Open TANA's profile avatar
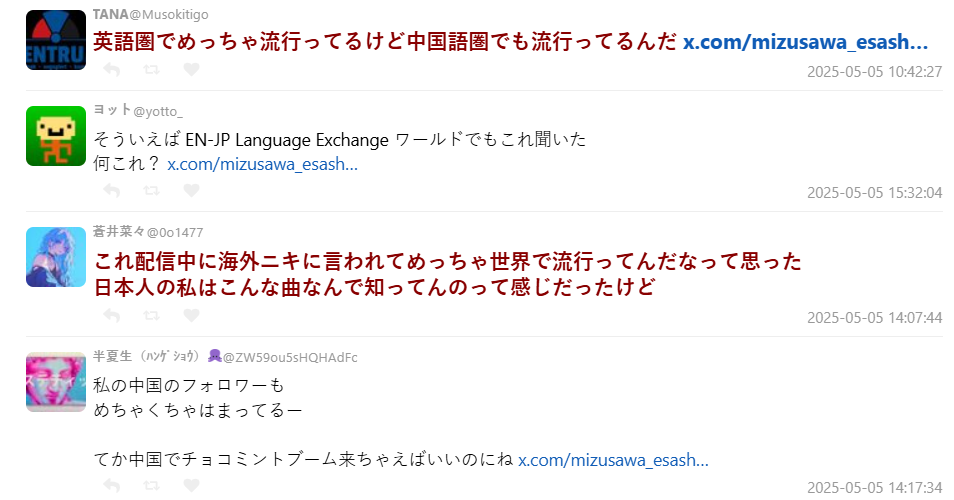The height and width of the screenshot is (500, 954). (x=56, y=40)
